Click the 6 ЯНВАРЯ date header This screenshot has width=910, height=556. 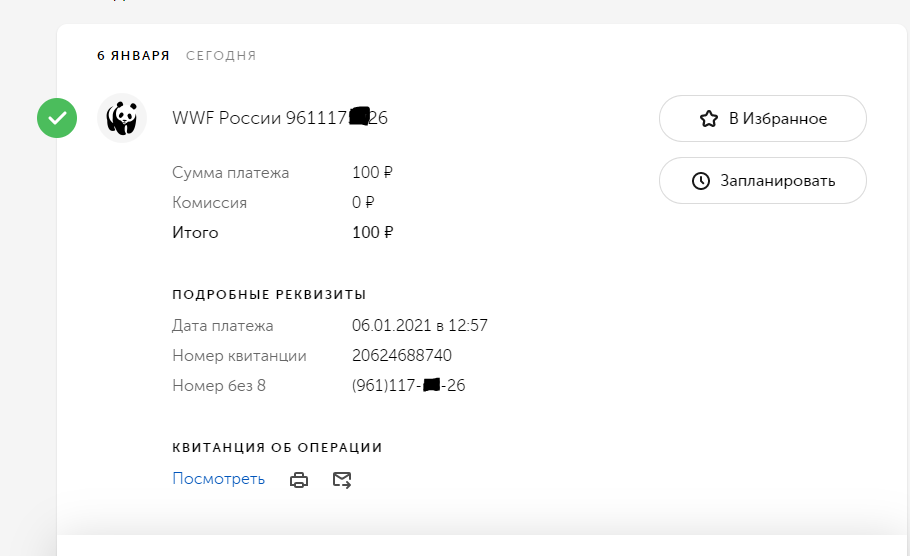coord(133,56)
